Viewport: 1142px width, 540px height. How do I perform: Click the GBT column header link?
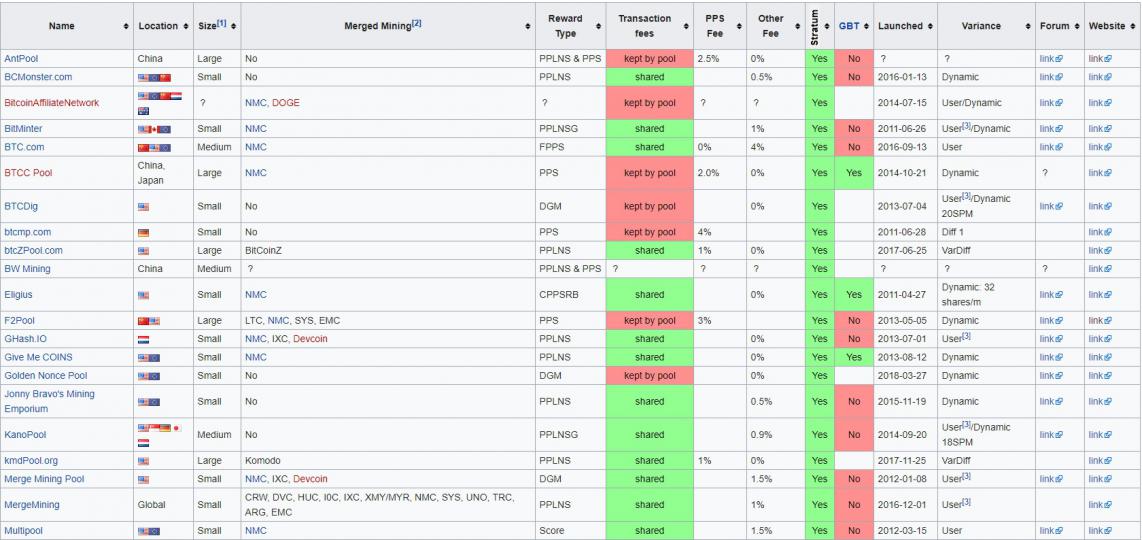point(849,26)
